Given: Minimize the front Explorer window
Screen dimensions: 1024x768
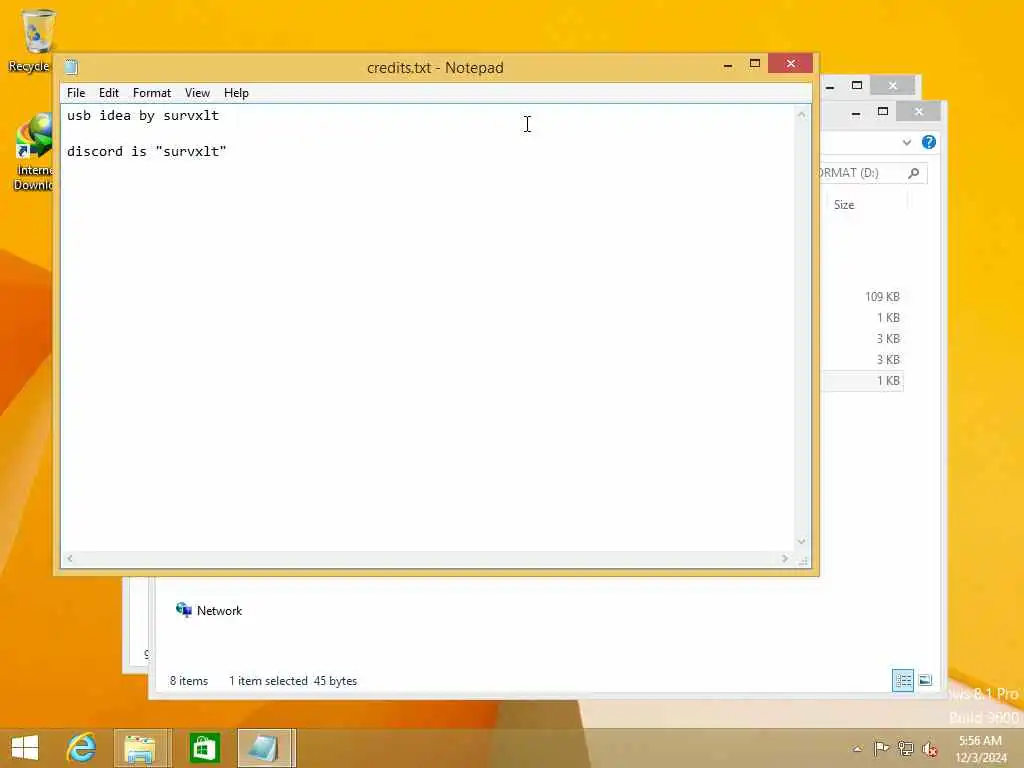Looking at the screenshot, I should 856,112.
